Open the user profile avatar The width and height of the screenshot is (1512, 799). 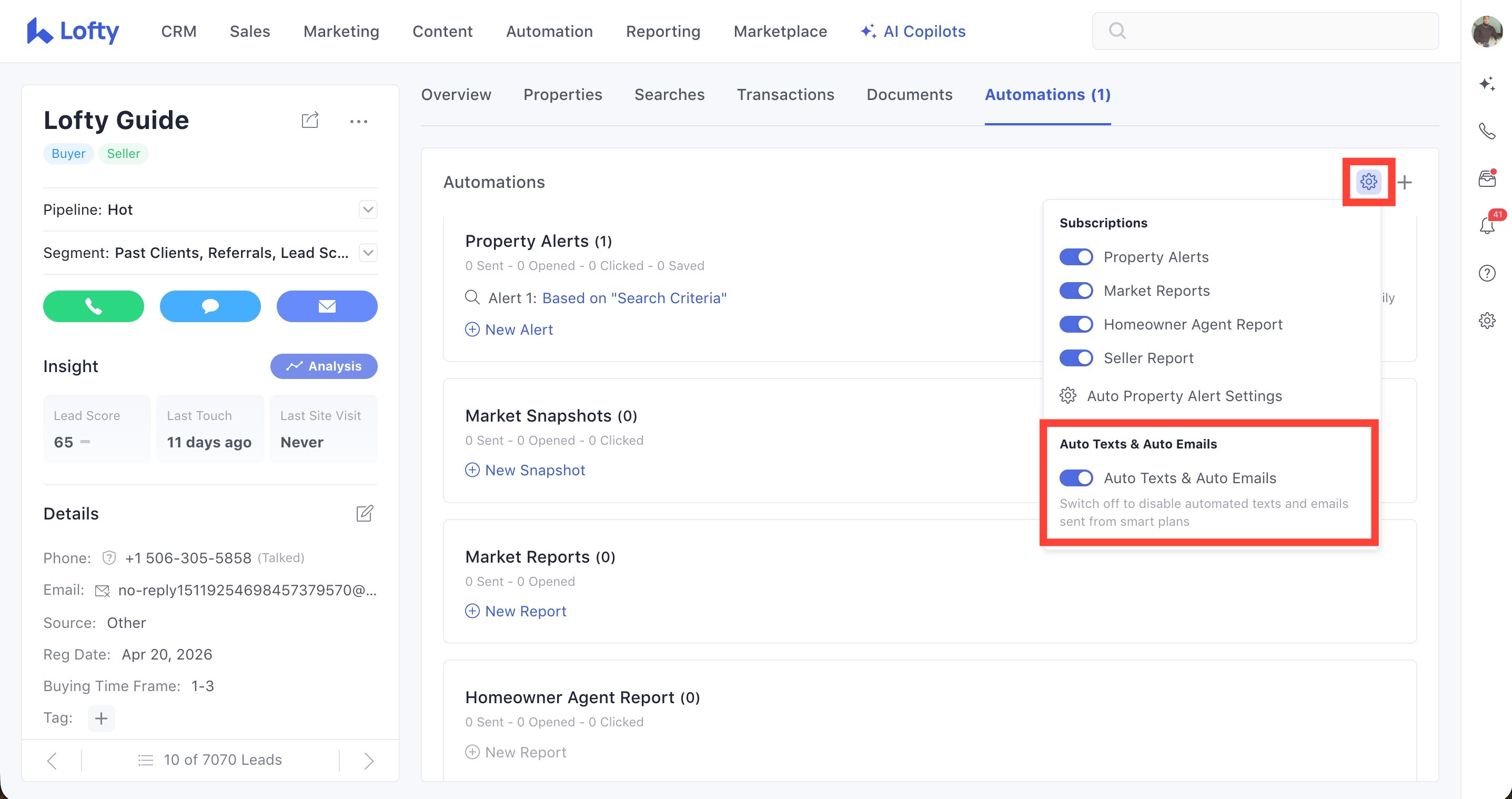click(x=1487, y=31)
